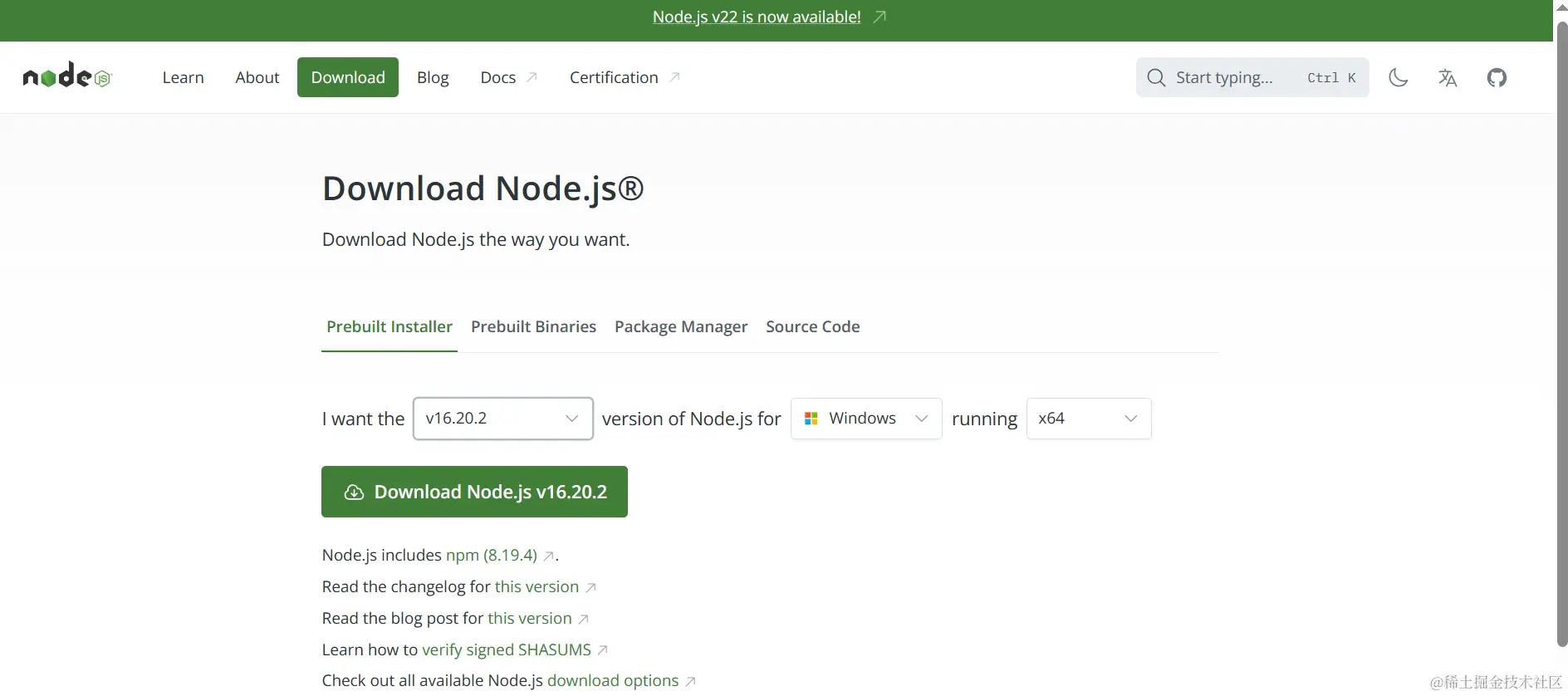The image size is (1568, 696).
Task: Open the Blog page
Action: point(433,77)
